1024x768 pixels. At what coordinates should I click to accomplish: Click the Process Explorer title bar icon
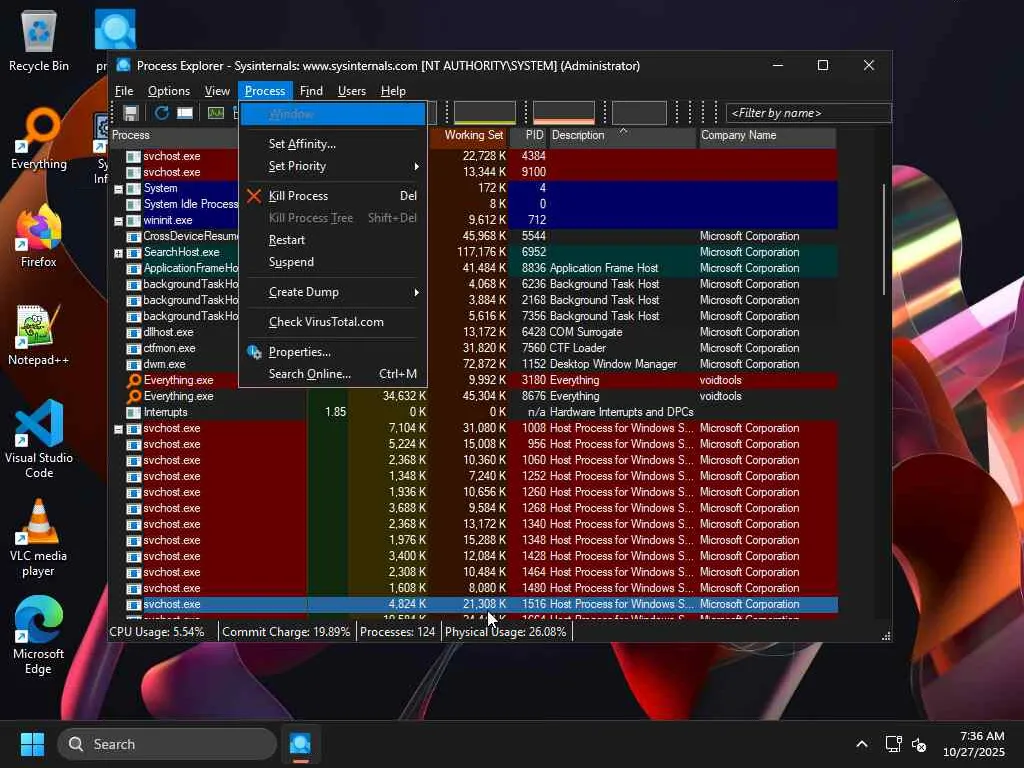point(123,65)
